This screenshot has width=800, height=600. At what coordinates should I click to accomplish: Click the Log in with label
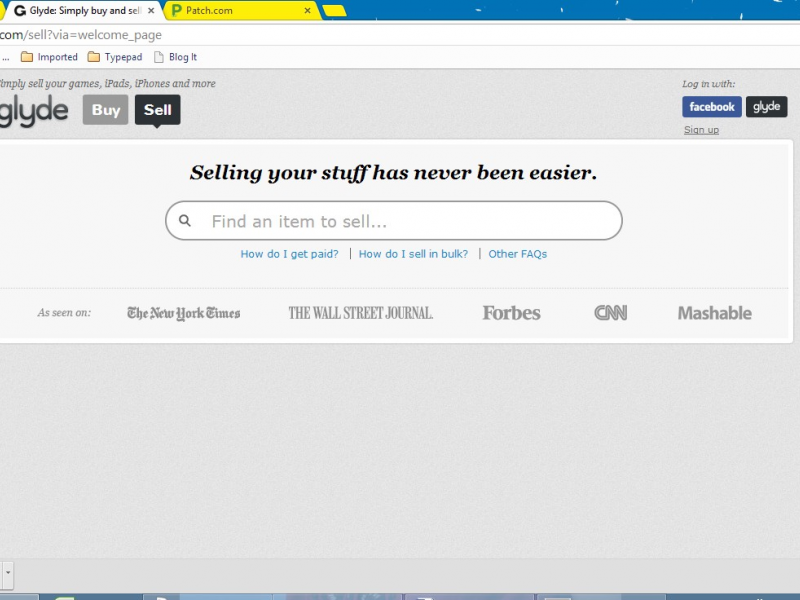tap(709, 84)
